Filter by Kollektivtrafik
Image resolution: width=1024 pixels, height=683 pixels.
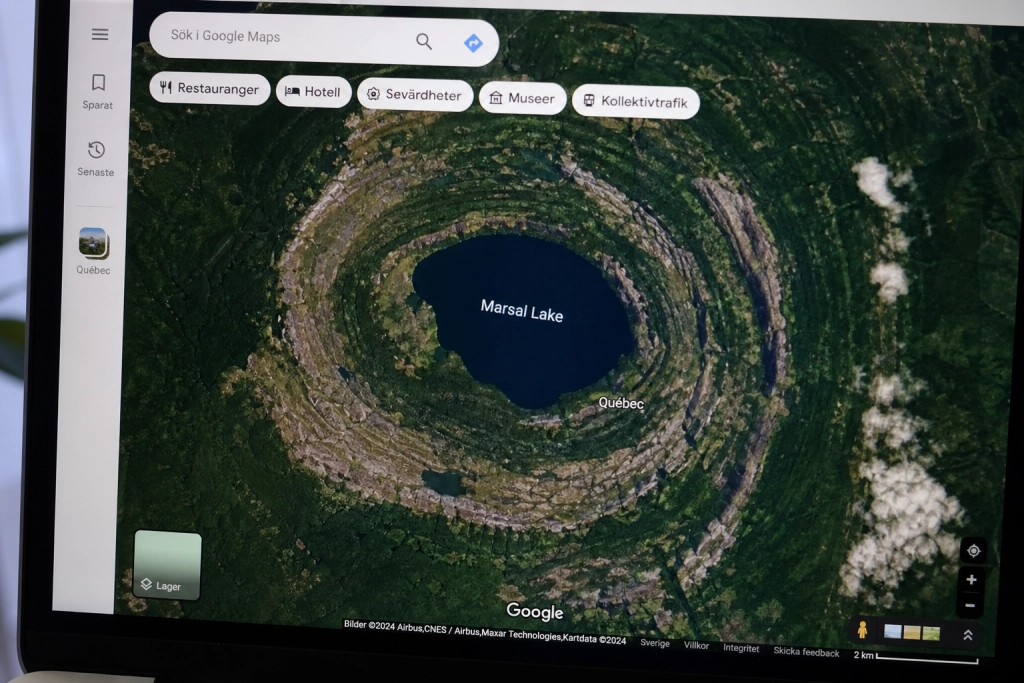tap(635, 102)
